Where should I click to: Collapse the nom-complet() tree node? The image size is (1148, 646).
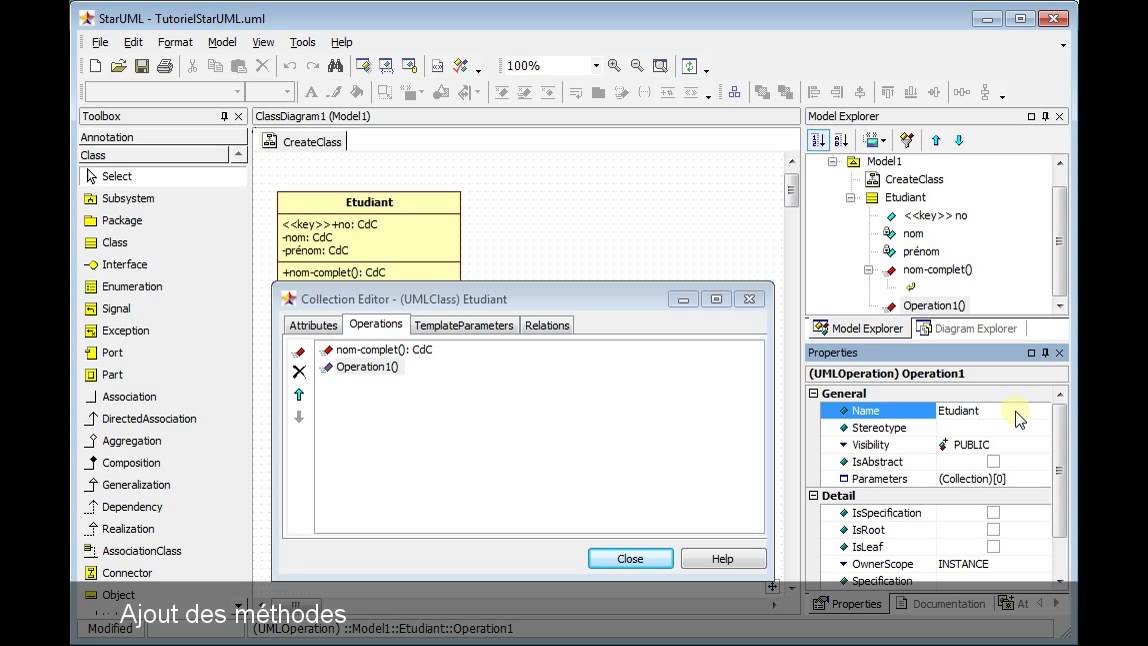pyautogui.click(x=868, y=270)
